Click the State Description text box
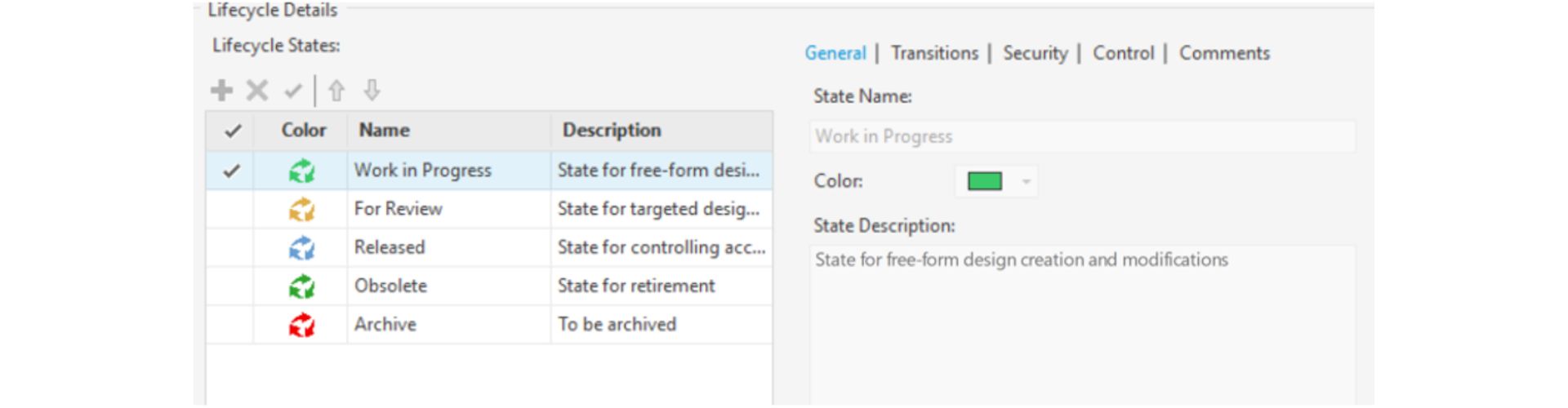 coord(1082,326)
